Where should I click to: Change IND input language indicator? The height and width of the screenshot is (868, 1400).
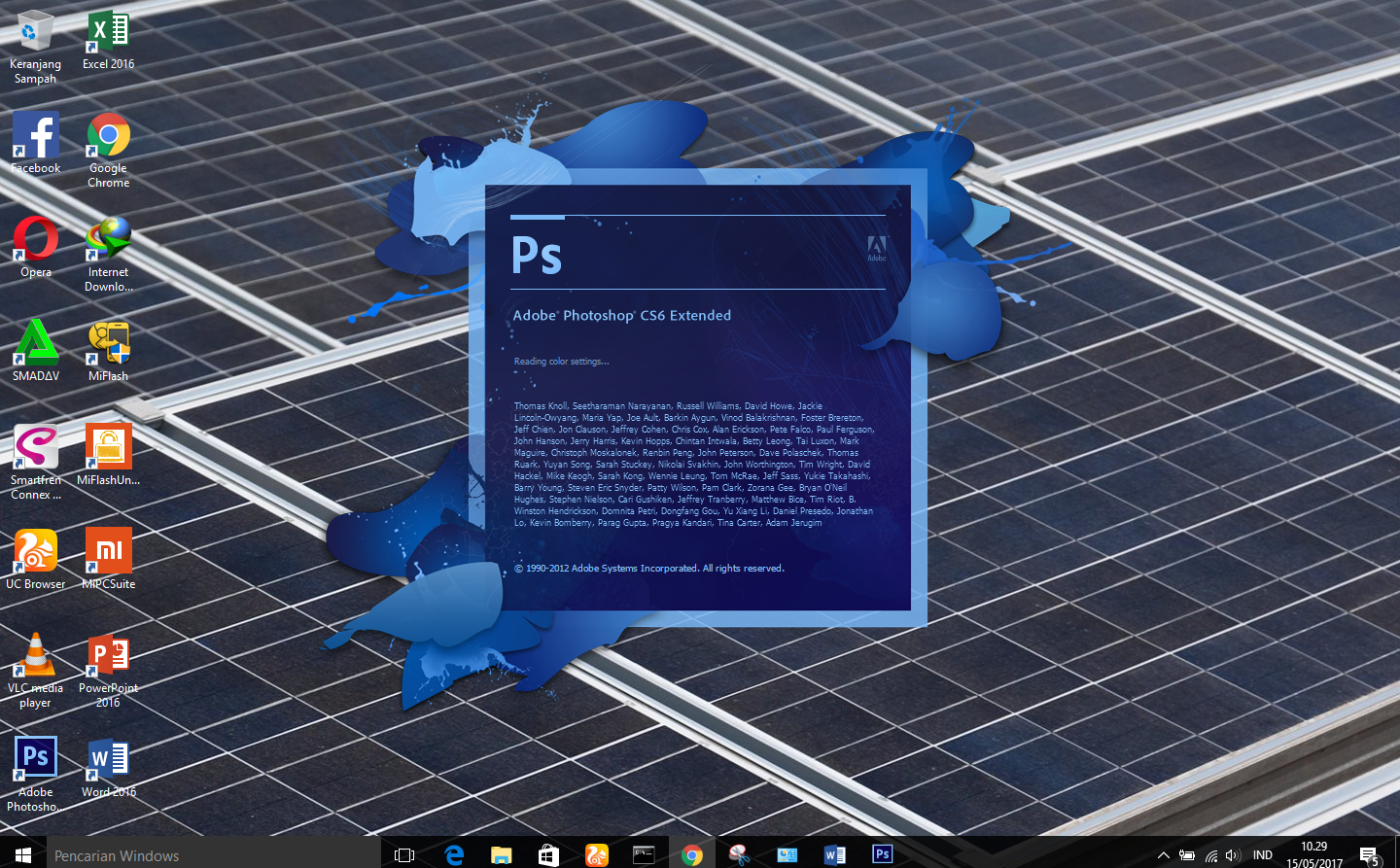1263,855
